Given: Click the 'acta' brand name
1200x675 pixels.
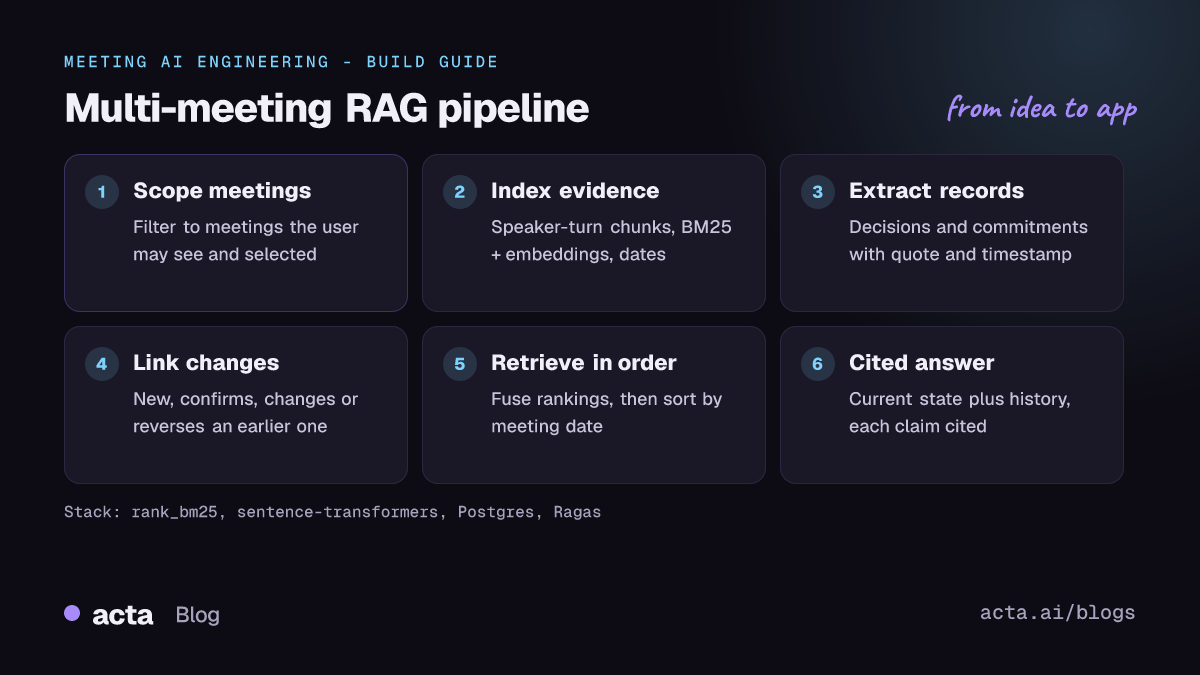Looking at the screenshot, I should coord(122,614).
